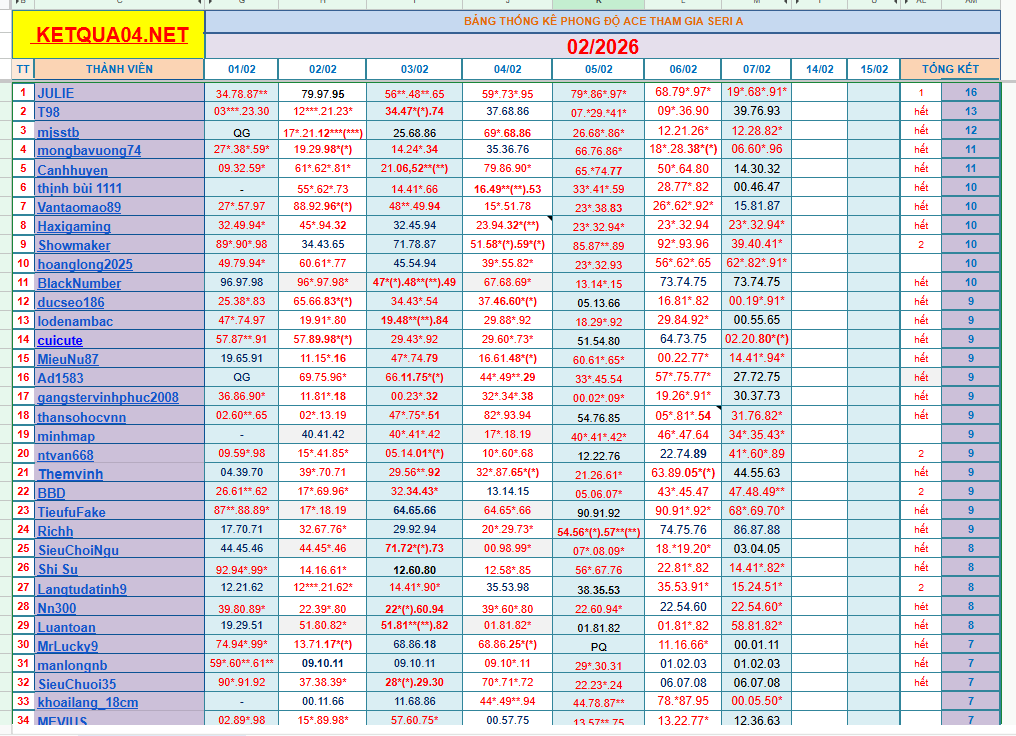Open member link BBD
The height and width of the screenshot is (736, 1016).
pos(51,493)
